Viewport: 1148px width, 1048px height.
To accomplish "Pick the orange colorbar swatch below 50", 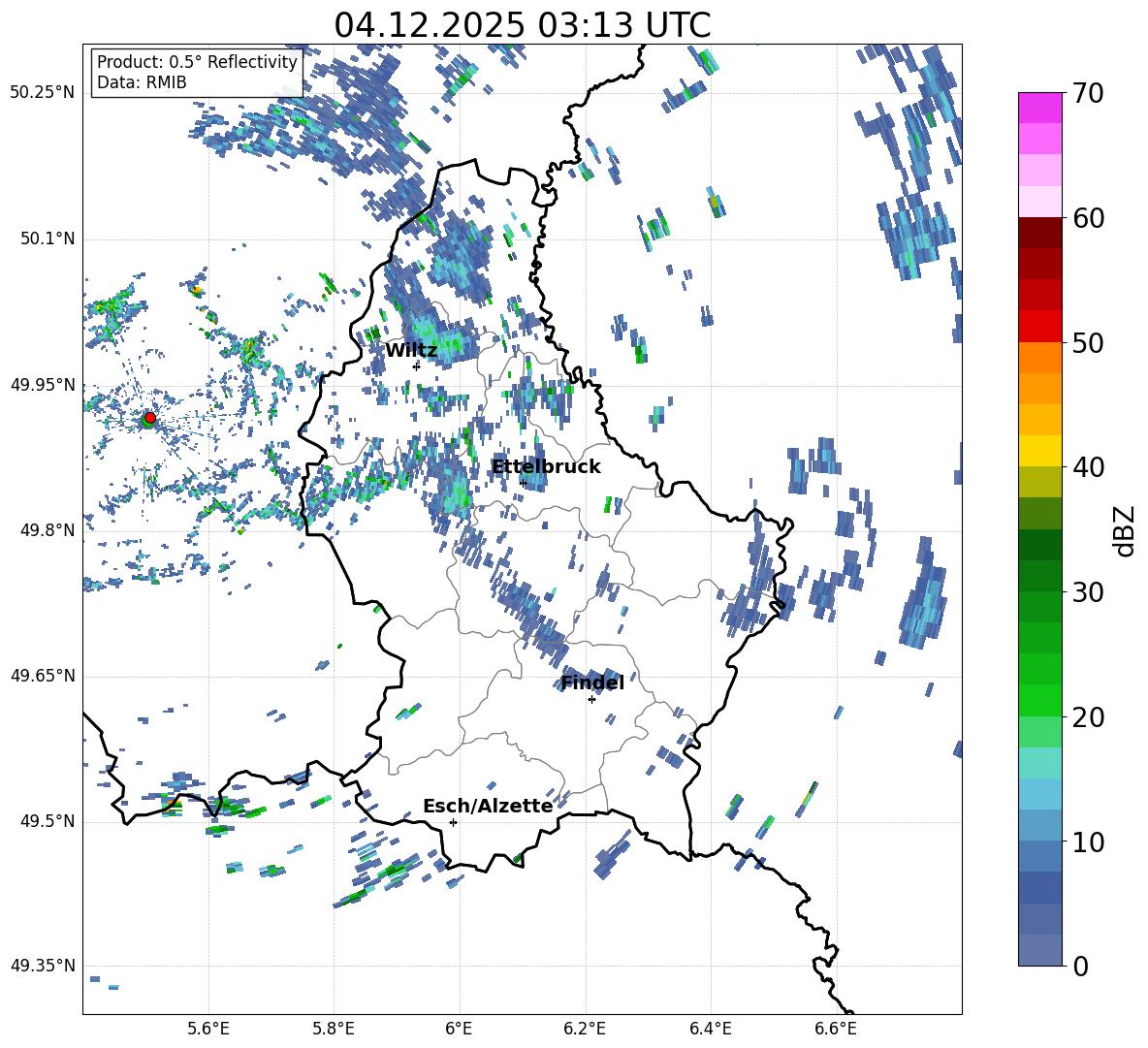I will click(1040, 358).
